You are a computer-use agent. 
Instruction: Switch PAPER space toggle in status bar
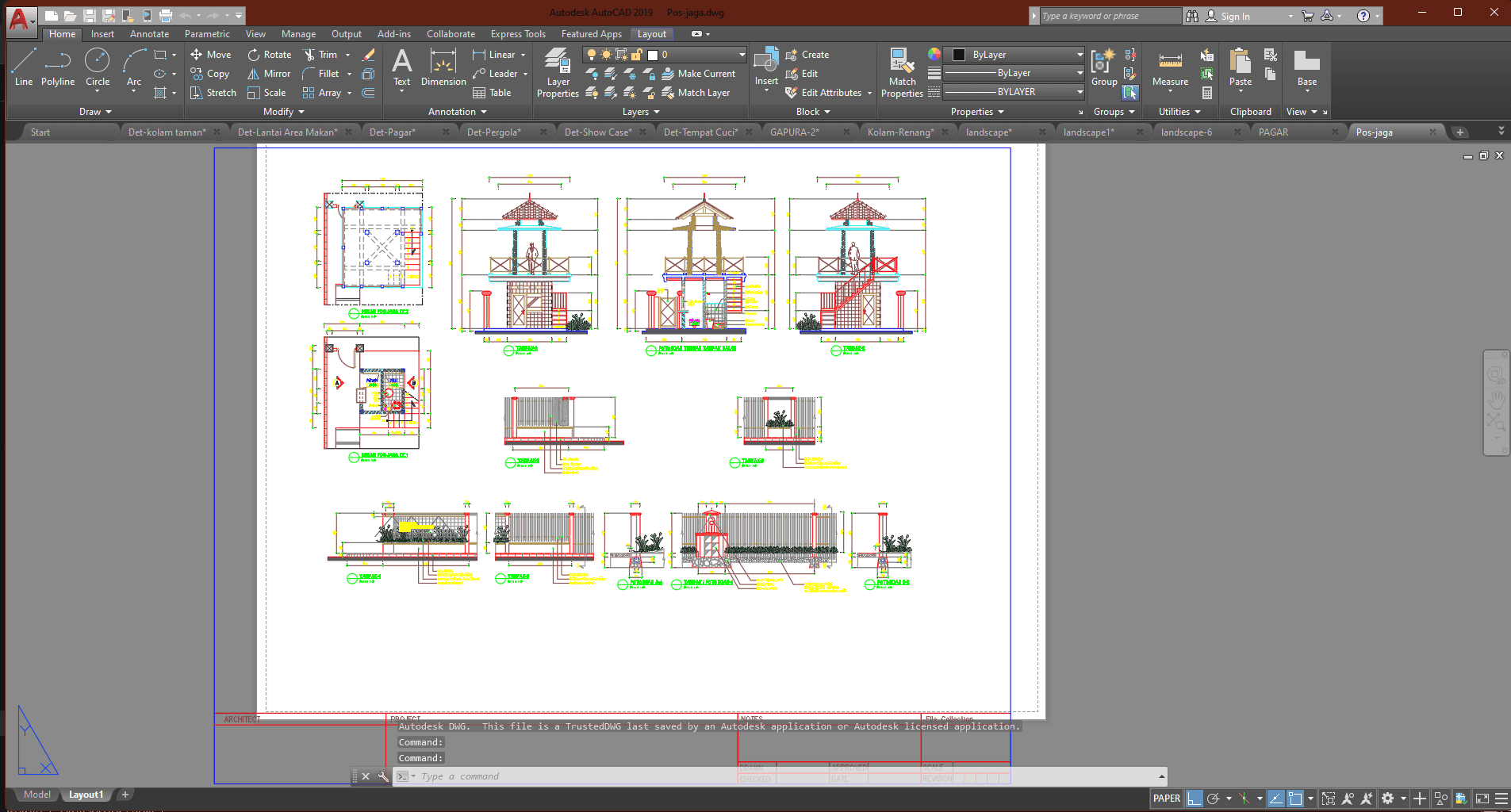coord(1166,799)
